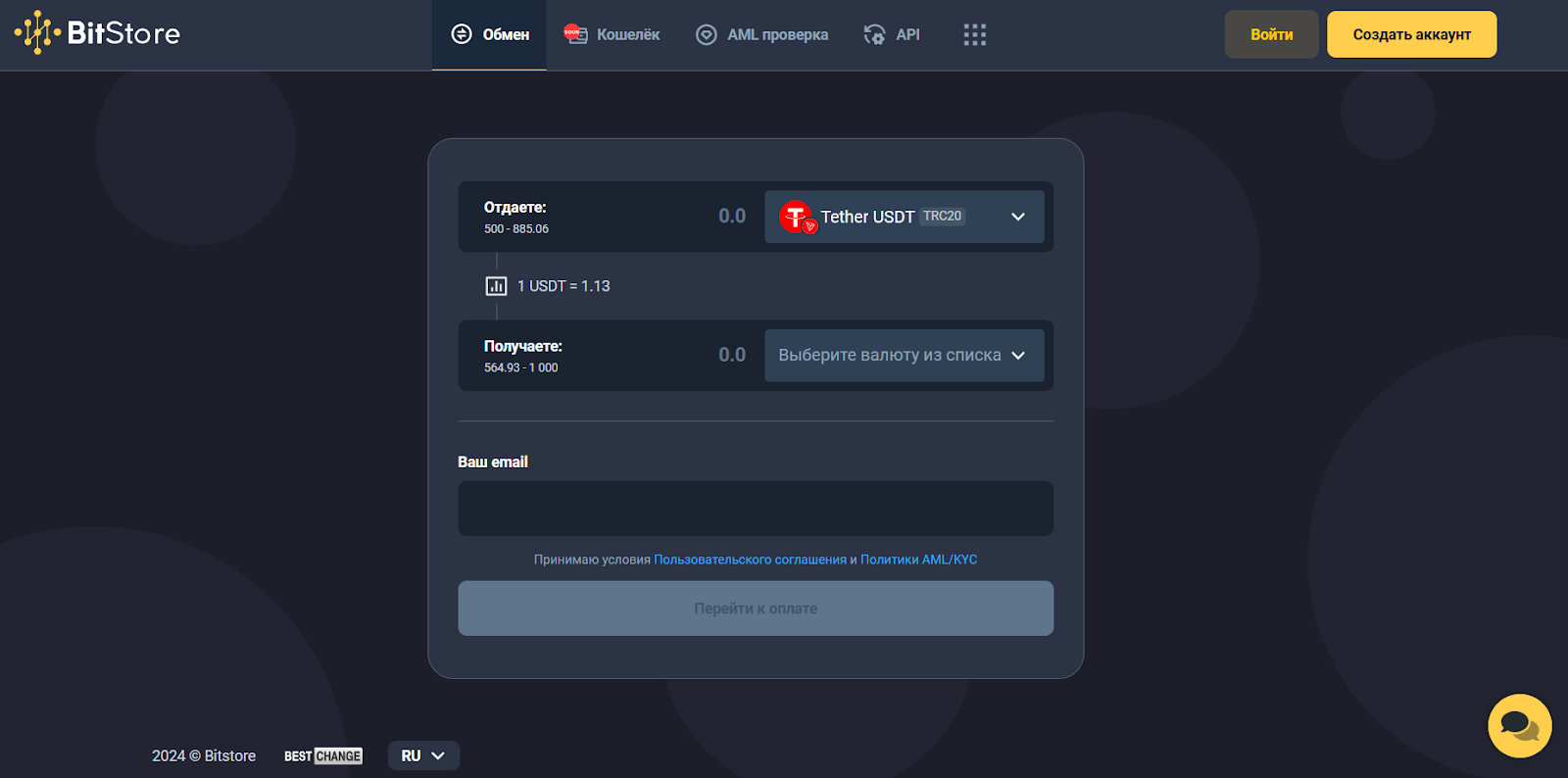Click the API gear icon
The width and height of the screenshot is (1568, 778).
click(x=874, y=35)
